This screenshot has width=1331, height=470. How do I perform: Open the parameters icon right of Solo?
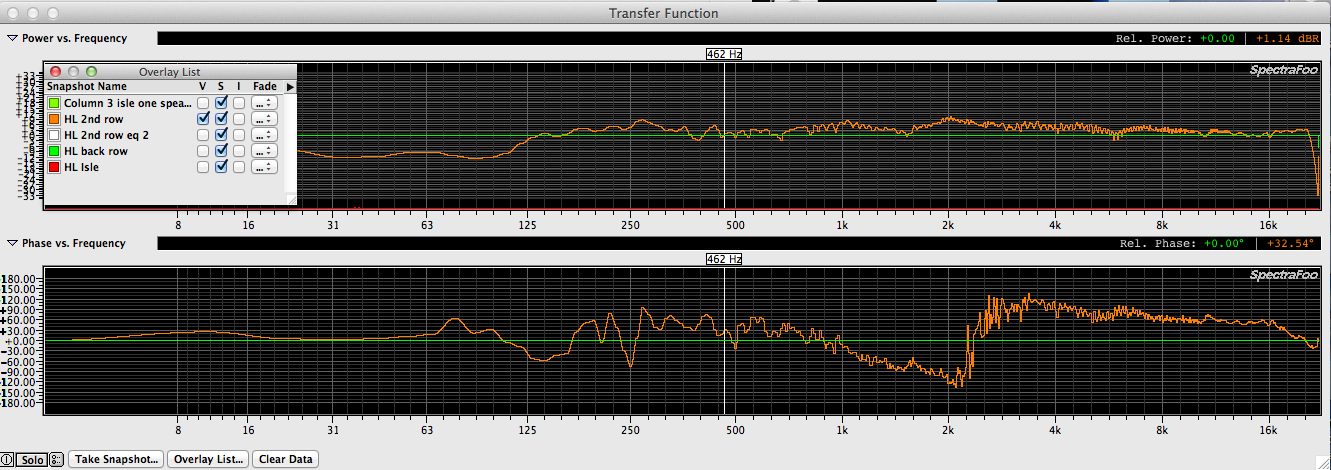(x=56, y=460)
